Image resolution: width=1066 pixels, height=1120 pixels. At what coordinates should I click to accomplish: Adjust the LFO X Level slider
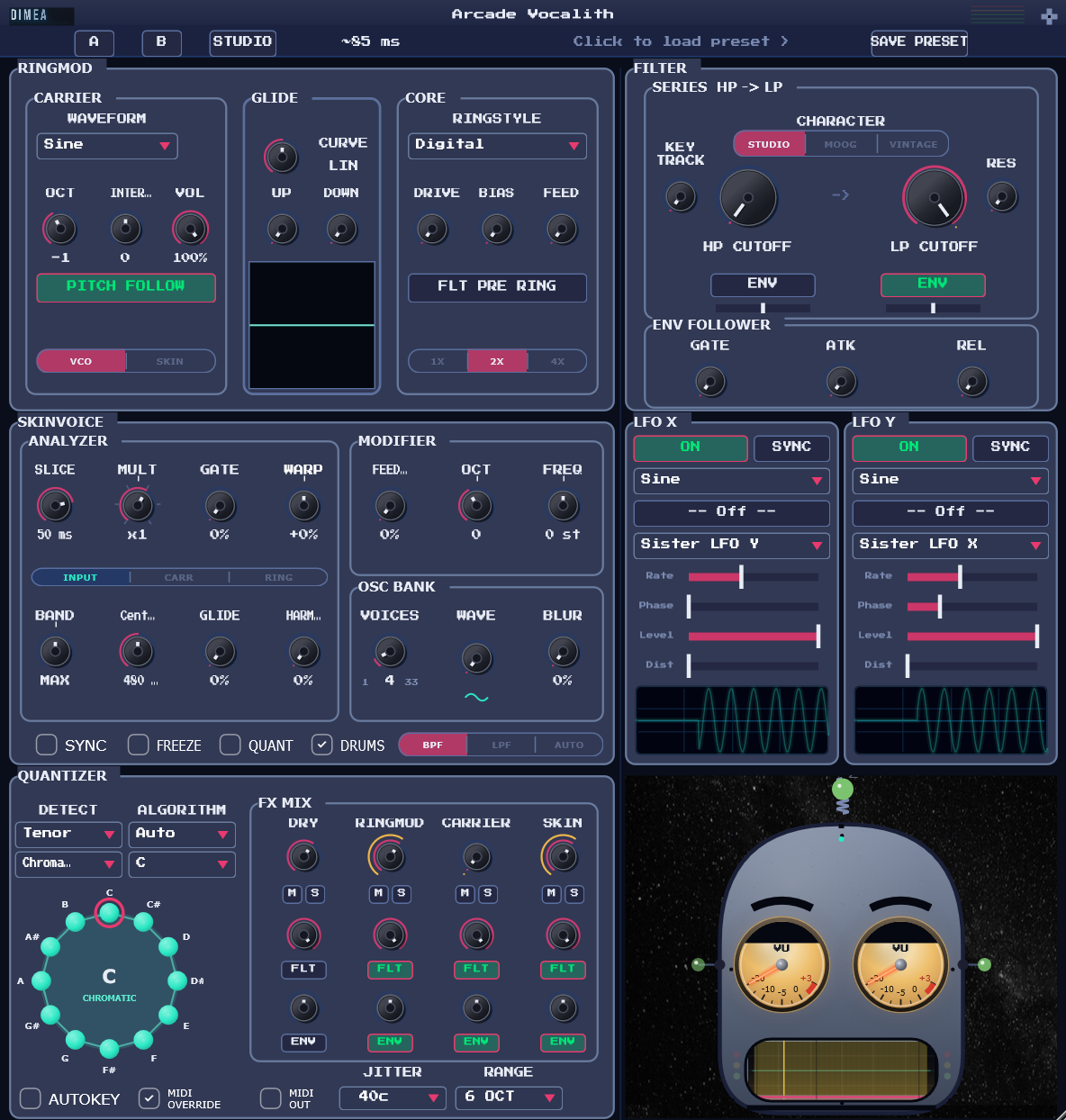[x=754, y=636]
